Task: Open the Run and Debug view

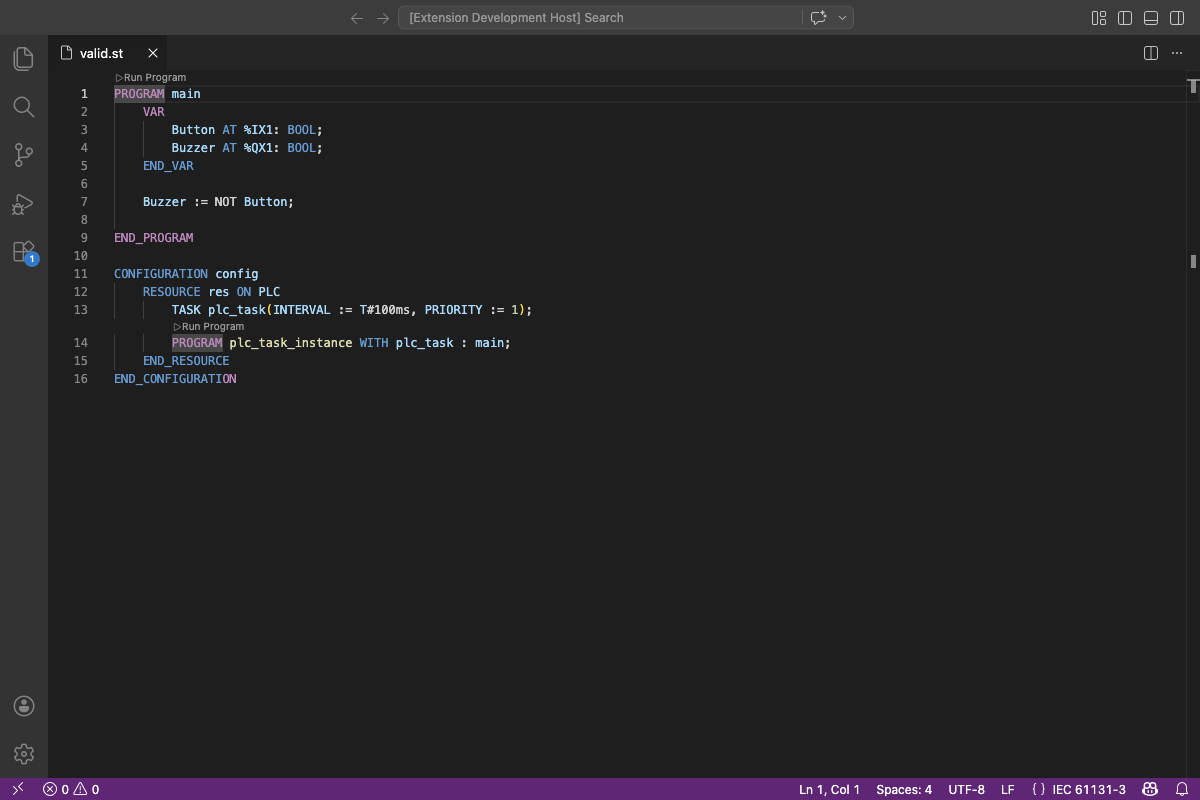Action: (x=24, y=205)
